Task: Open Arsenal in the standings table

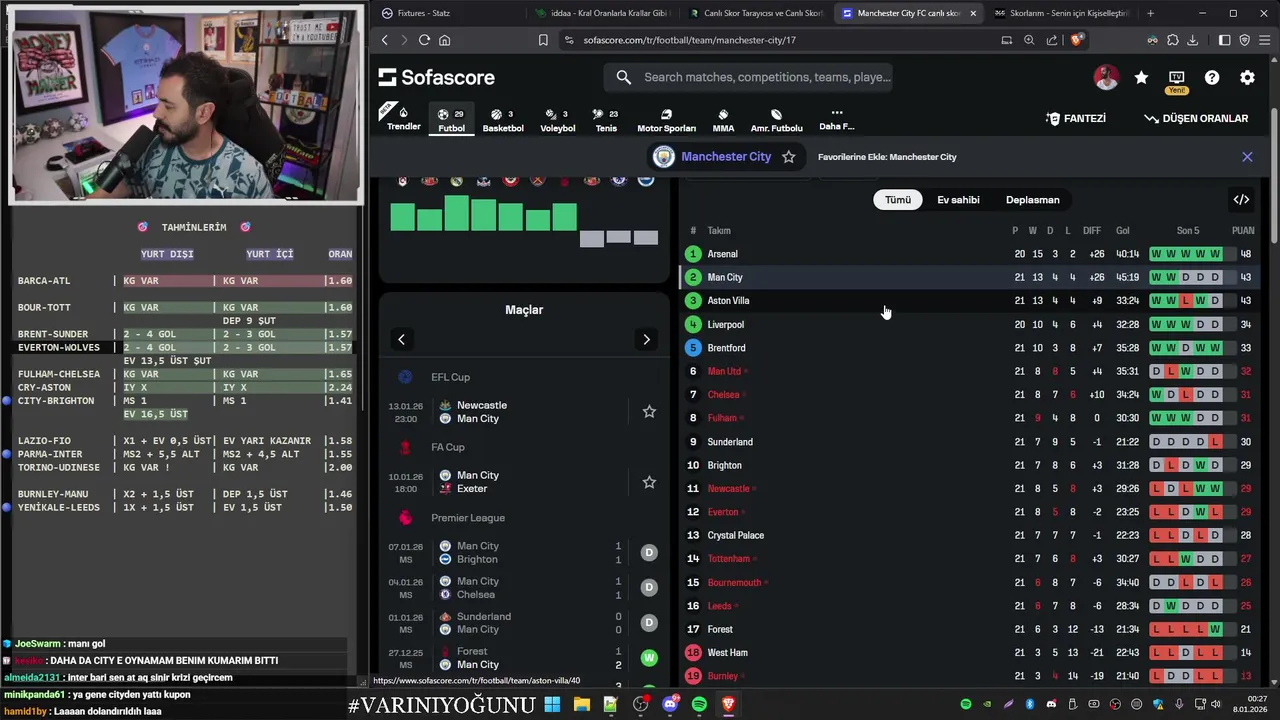Action: coord(968,254)
